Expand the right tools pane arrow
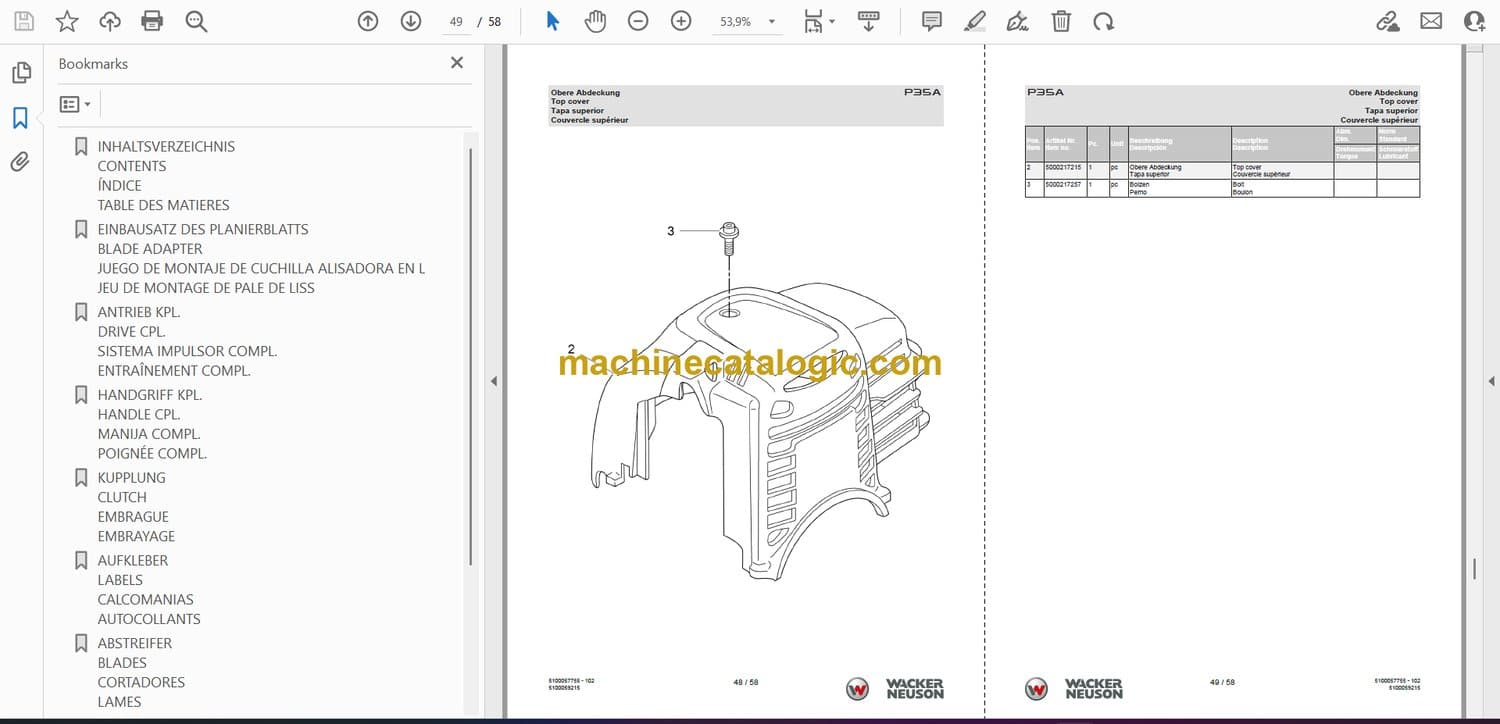Viewport: 1500px width, 724px height. [x=1491, y=381]
